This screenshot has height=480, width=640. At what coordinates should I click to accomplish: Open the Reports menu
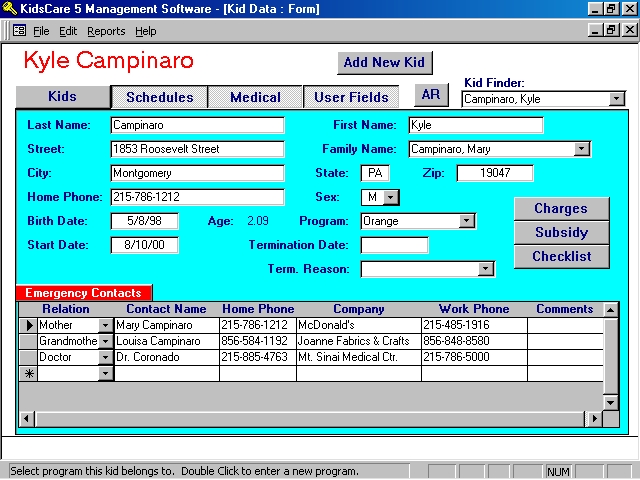click(106, 31)
